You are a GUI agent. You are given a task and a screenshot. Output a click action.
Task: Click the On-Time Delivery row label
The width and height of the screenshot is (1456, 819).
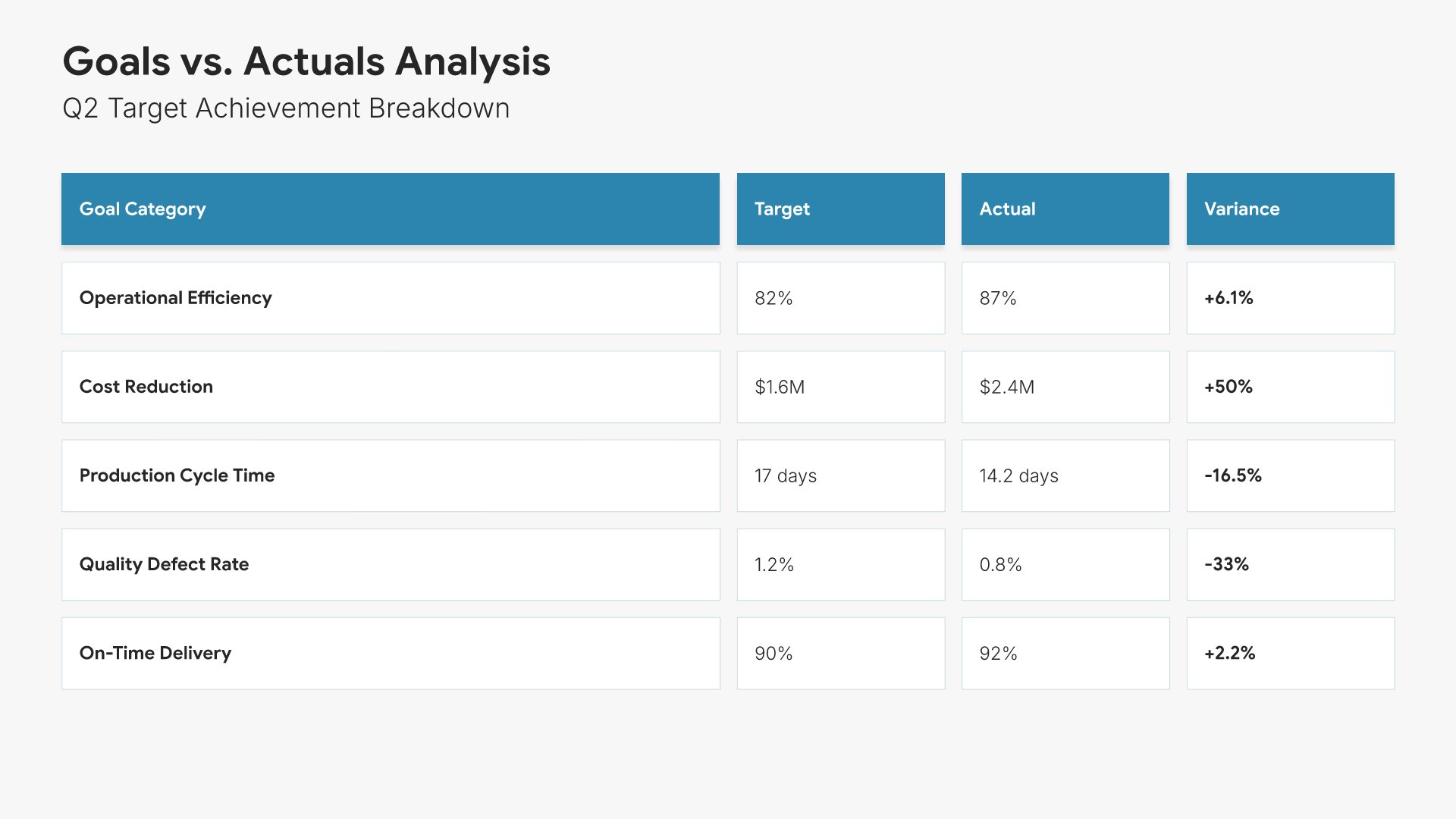pyautogui.click(x=155, y=653)
